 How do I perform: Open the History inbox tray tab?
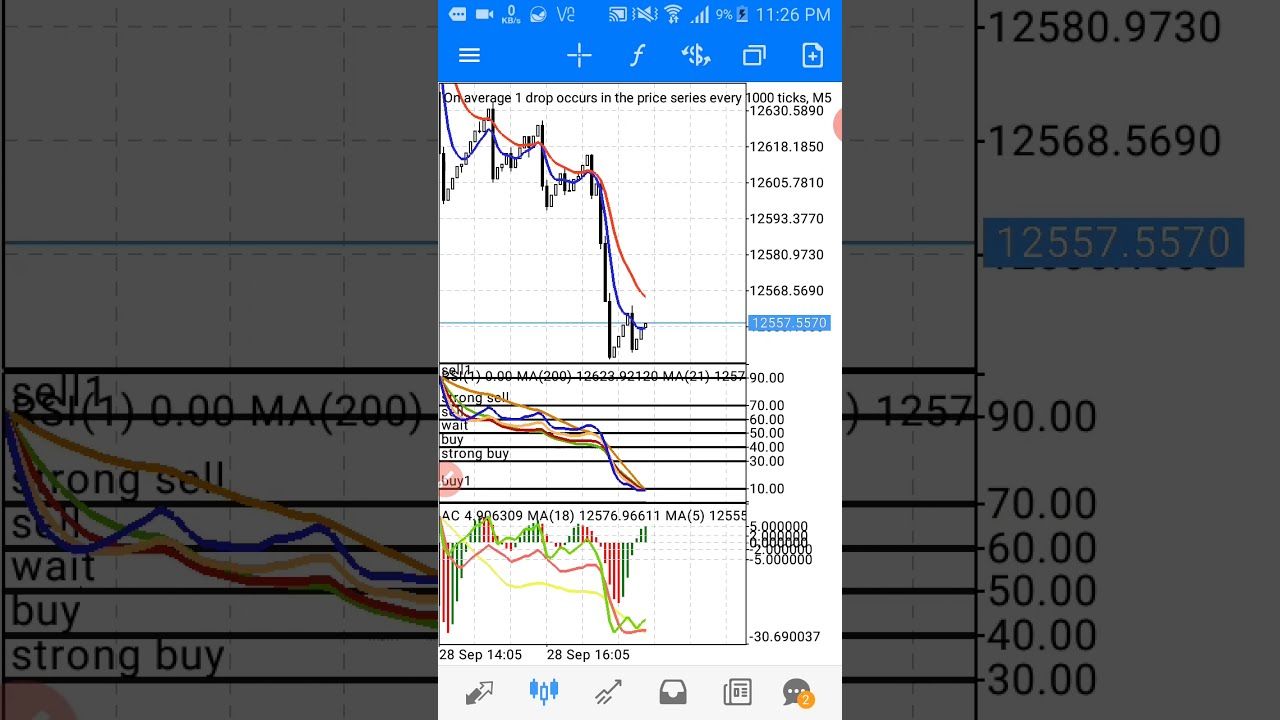(673, 692)
